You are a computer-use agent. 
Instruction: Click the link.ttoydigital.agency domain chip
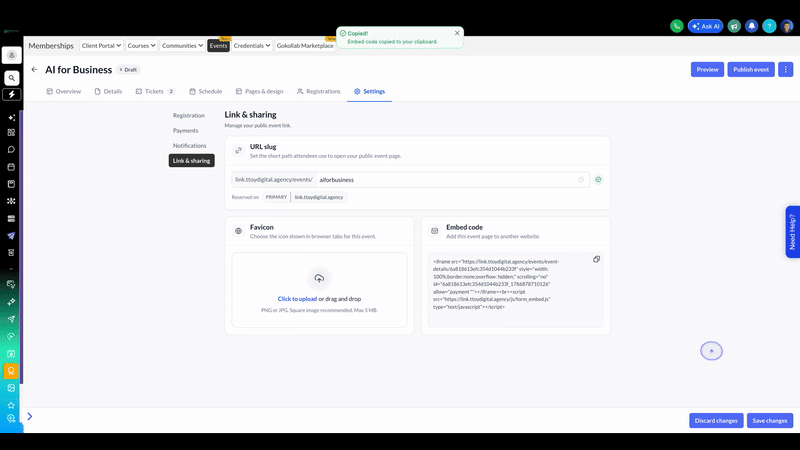point(319,197)
